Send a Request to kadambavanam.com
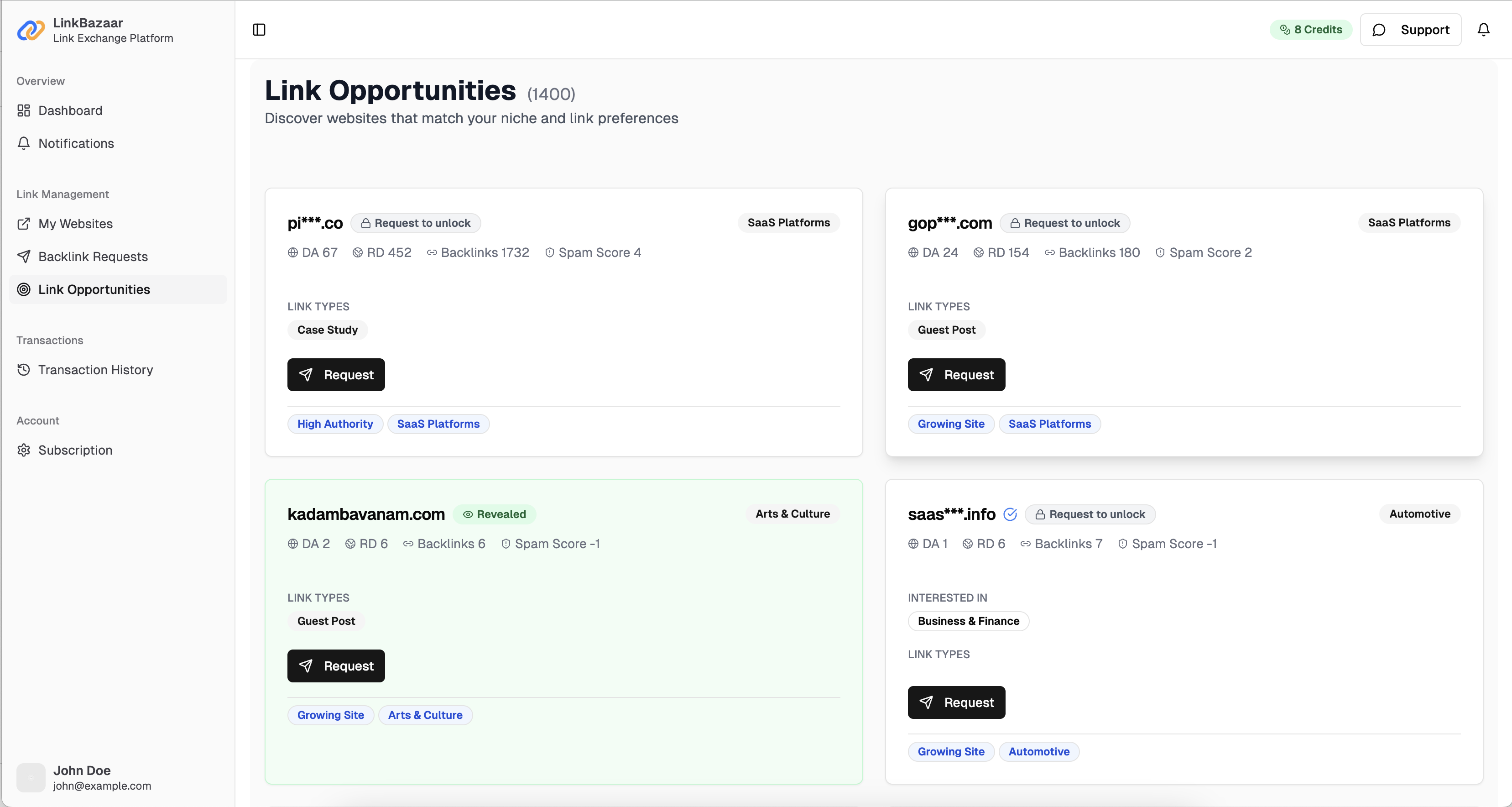The image size is (1512, 807). (x=336, y=666)
